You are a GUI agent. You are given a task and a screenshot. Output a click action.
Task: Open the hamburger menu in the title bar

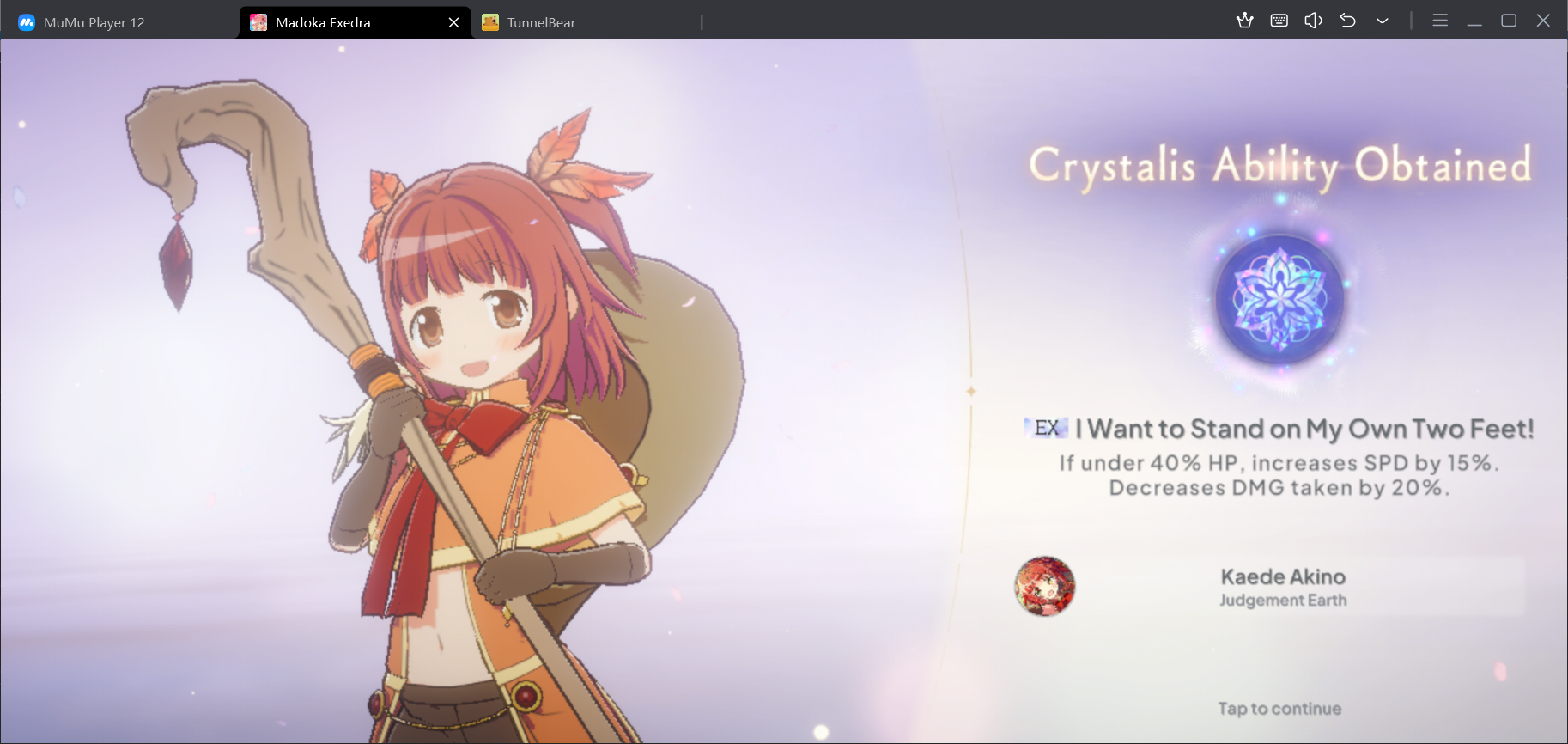coord(1440,21)
